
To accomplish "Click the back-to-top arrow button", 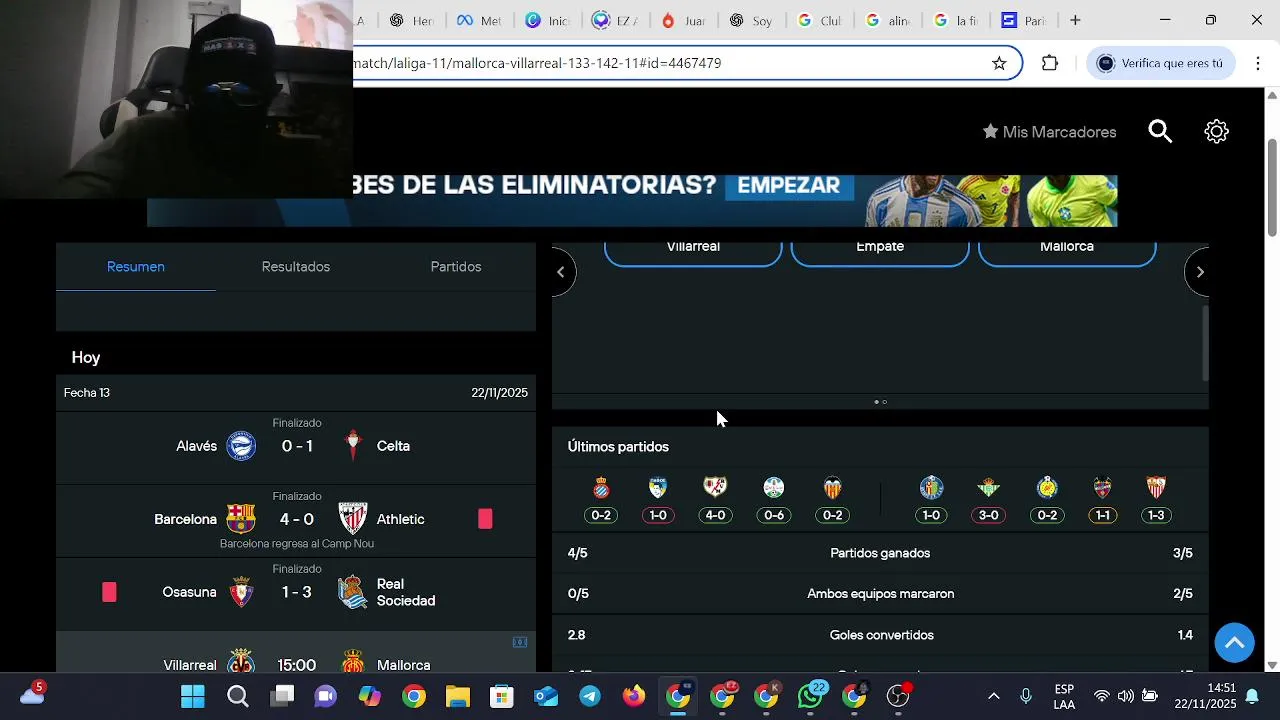I will (1234, 642).
